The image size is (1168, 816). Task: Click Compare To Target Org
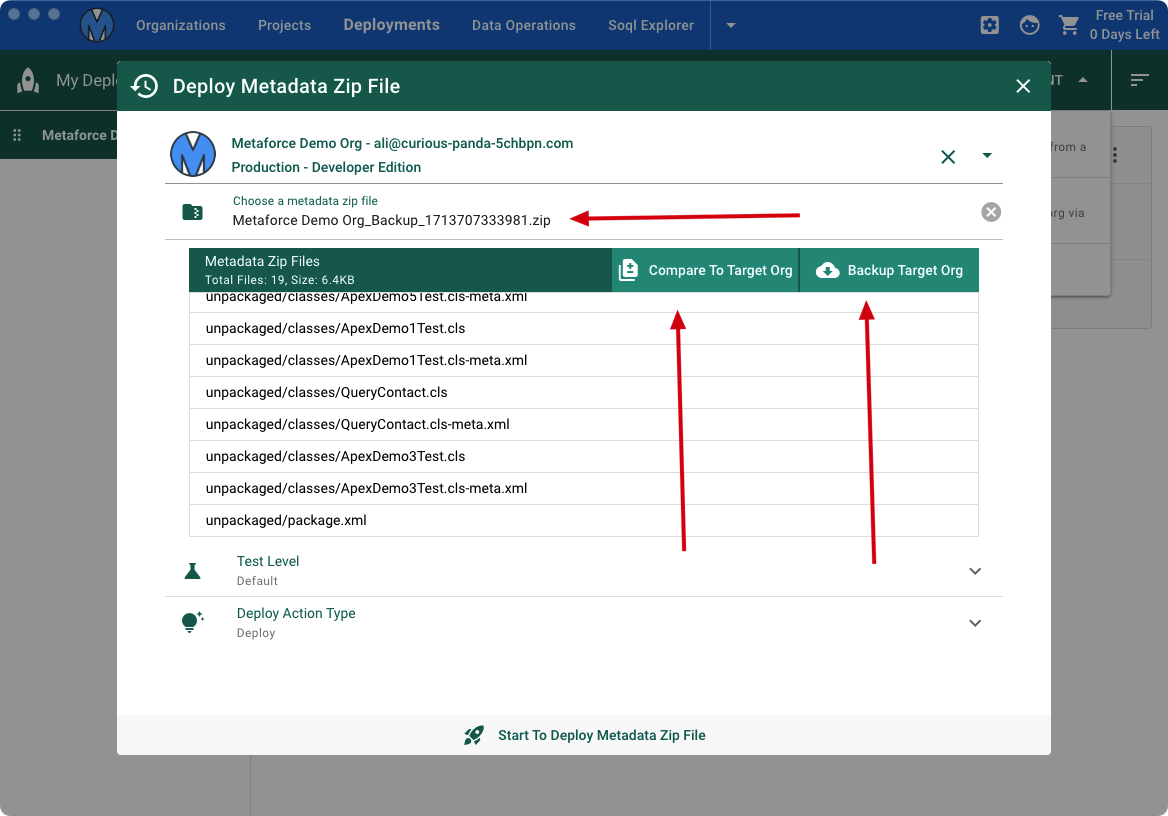point(705,271)
